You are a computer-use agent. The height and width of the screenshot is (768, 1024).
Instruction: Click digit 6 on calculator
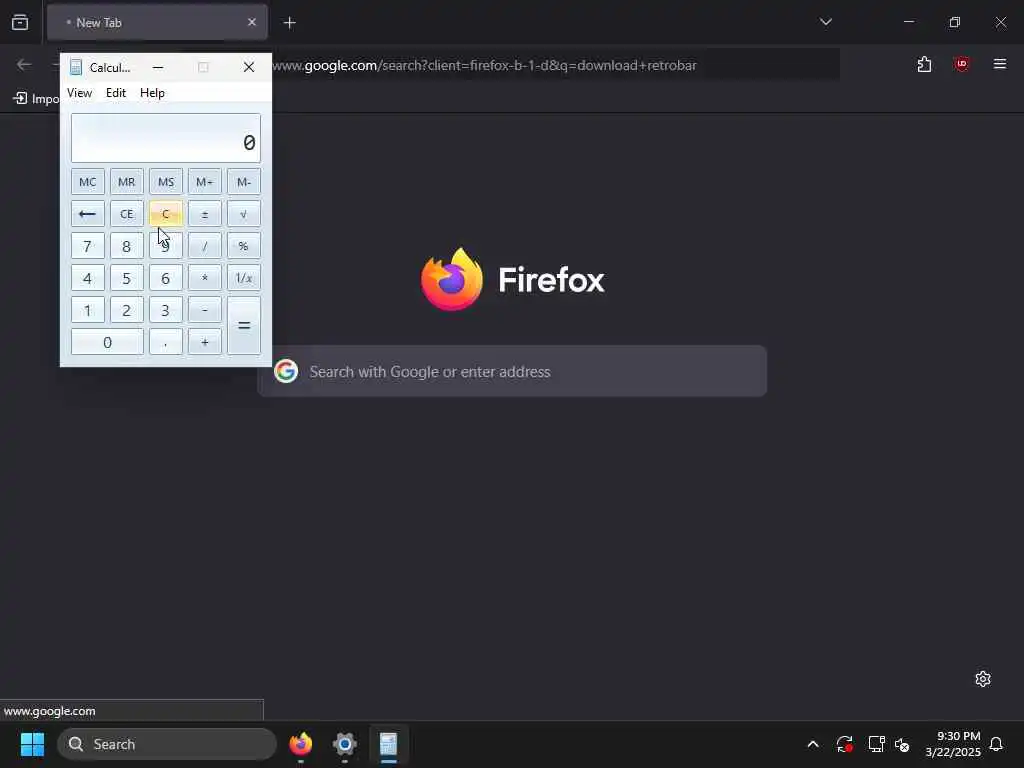[165, 278]
